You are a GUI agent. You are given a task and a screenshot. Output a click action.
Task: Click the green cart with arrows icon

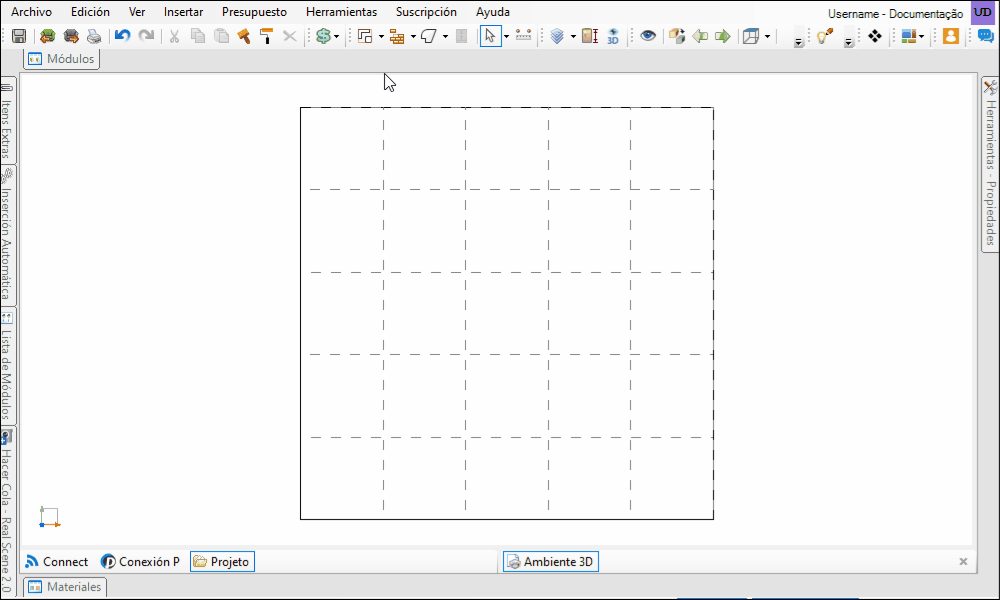coord(47,36)
